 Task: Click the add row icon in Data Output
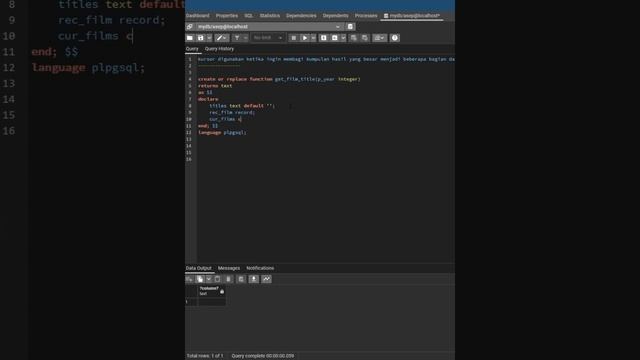(189, 279)
